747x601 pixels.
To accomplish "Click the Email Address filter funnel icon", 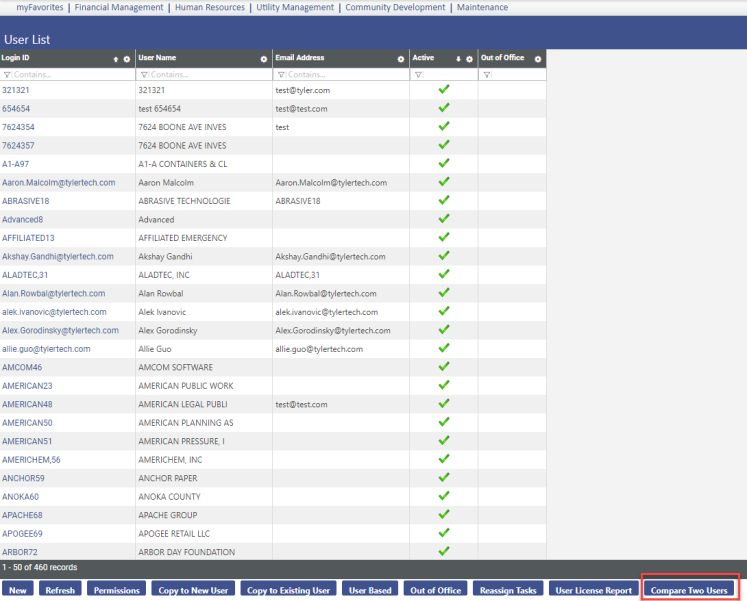I will tap(280, 75).
